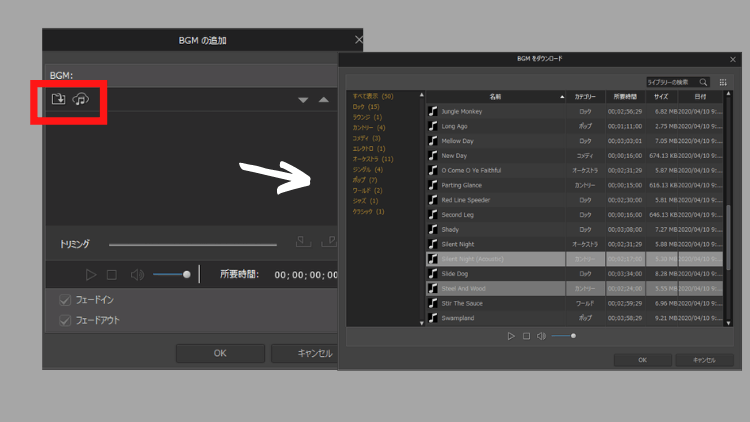Viewport: 750px width, 422px height.
Task: Select the ロック (15) category
Action: 366,107
